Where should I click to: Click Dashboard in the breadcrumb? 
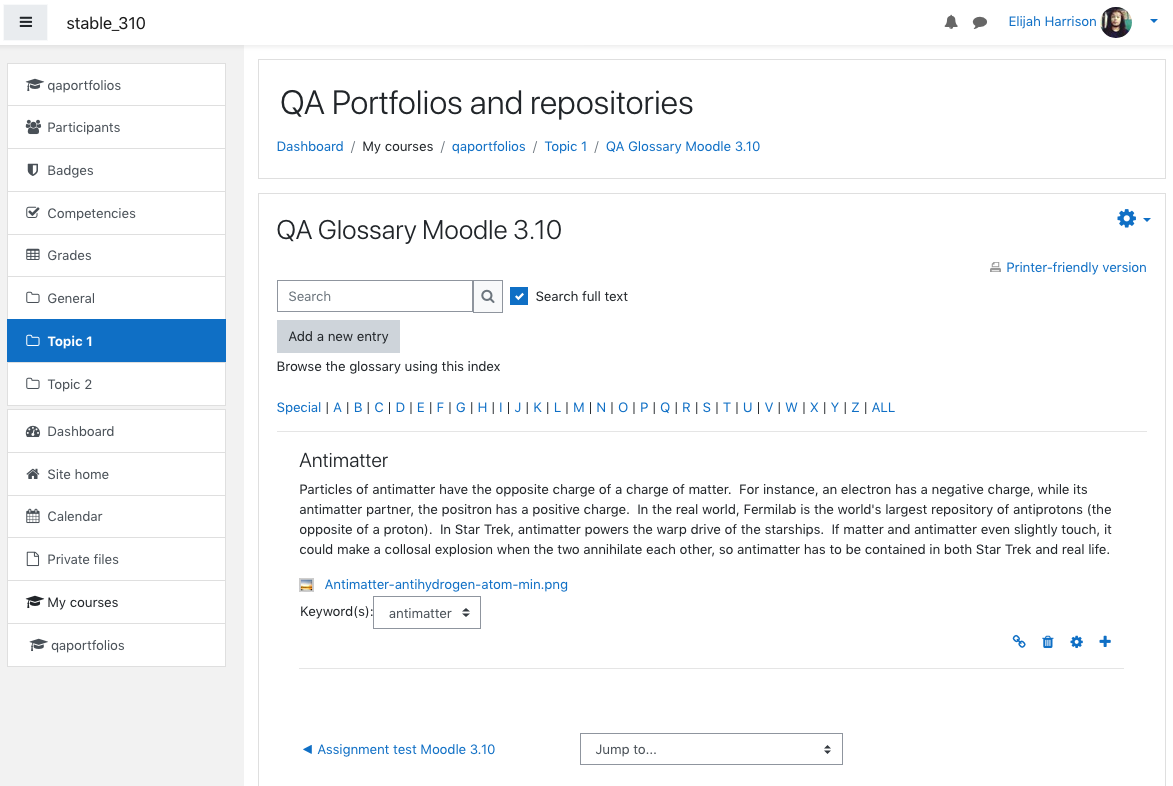click(310, 147)
